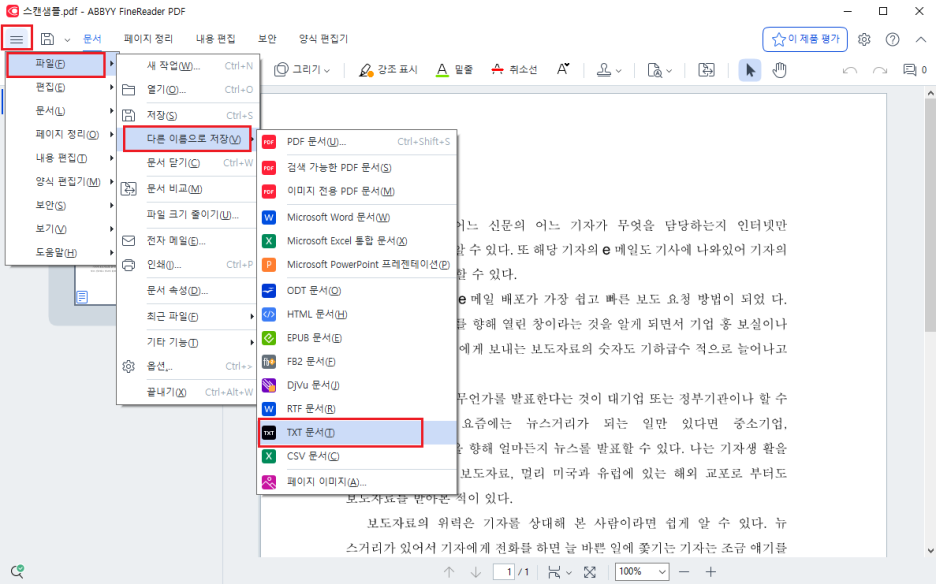Save as Microsoft Excel 통합 문서
The width and height of the screenshot is (936, 584).
point(357,241)
